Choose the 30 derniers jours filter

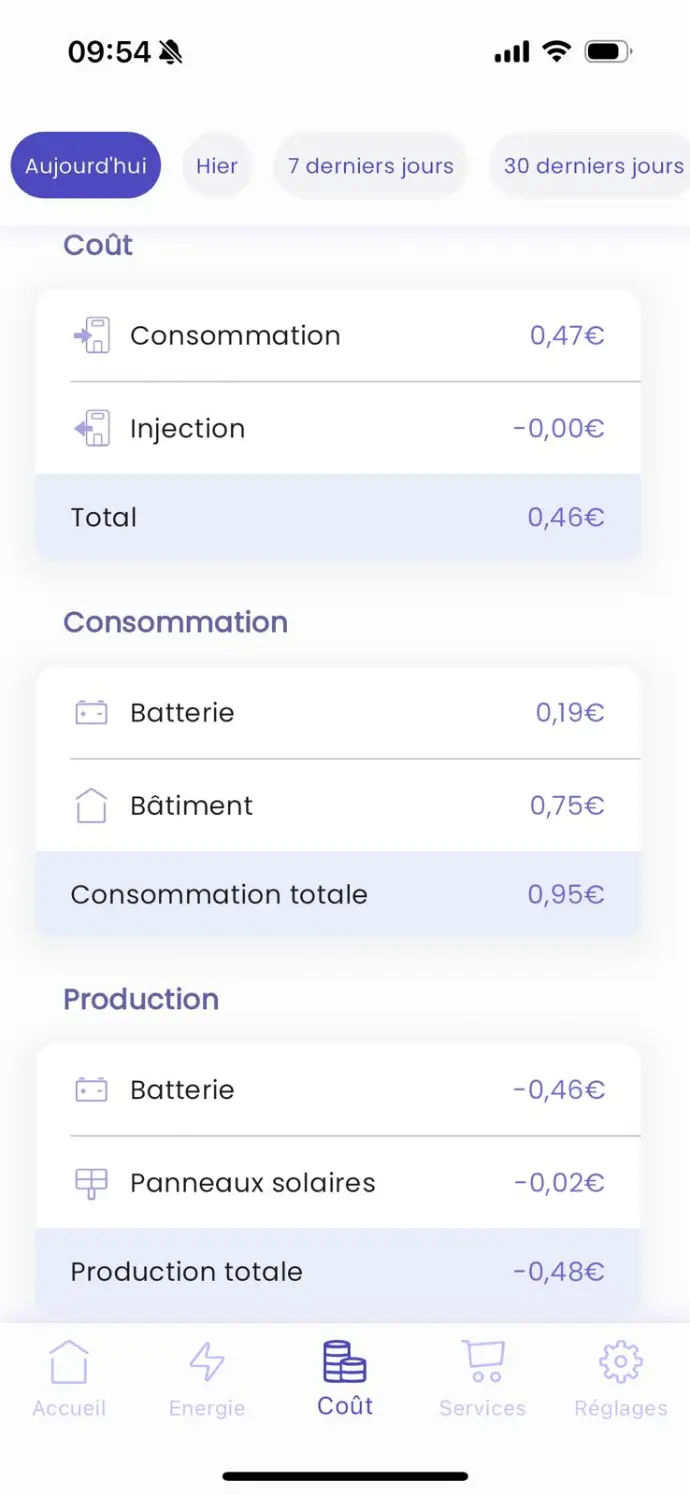click(x=593, y=166)
